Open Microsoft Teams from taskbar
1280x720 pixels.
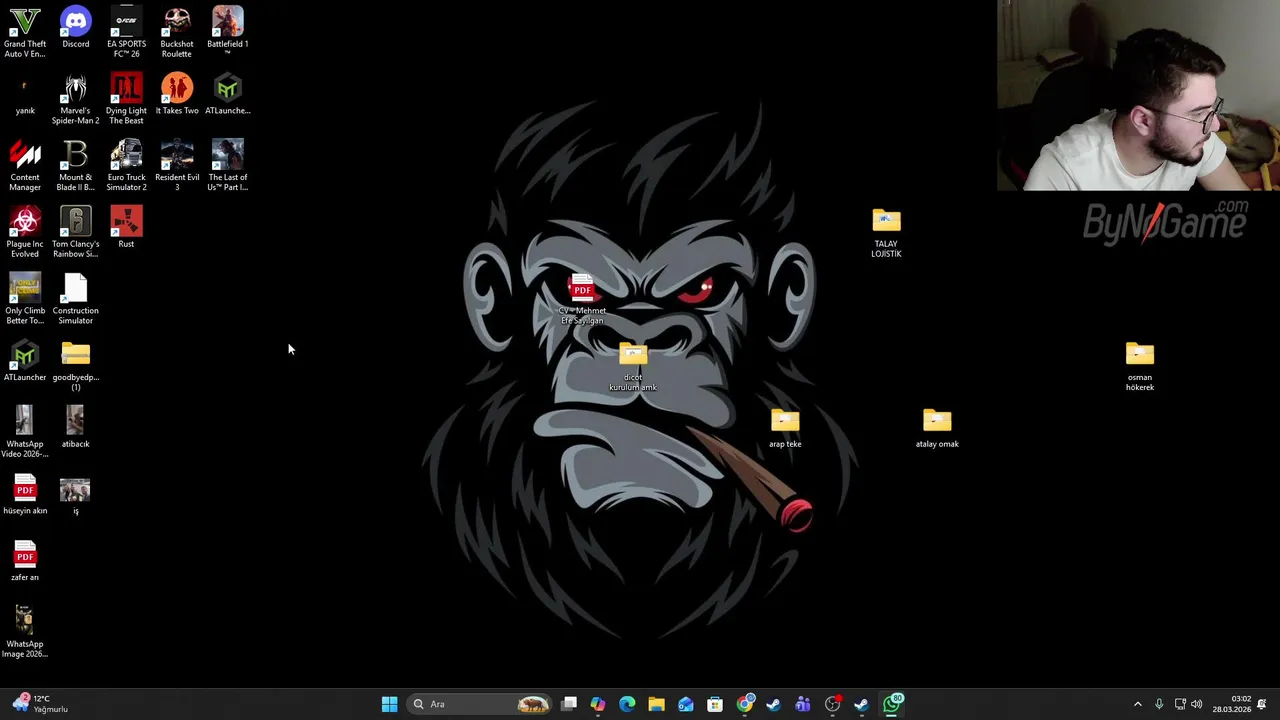803,704
